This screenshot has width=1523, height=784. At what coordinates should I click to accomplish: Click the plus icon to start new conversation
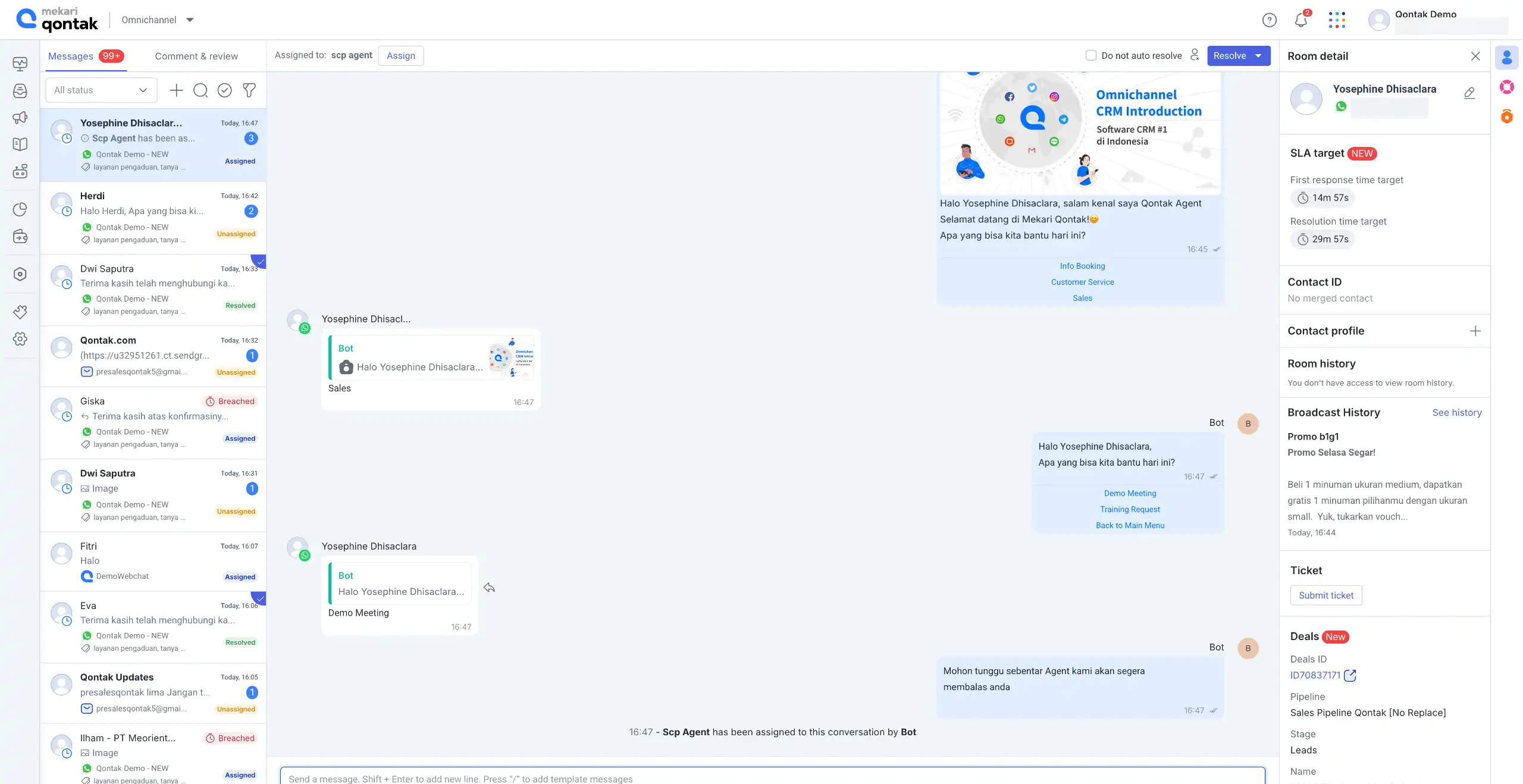176,90
